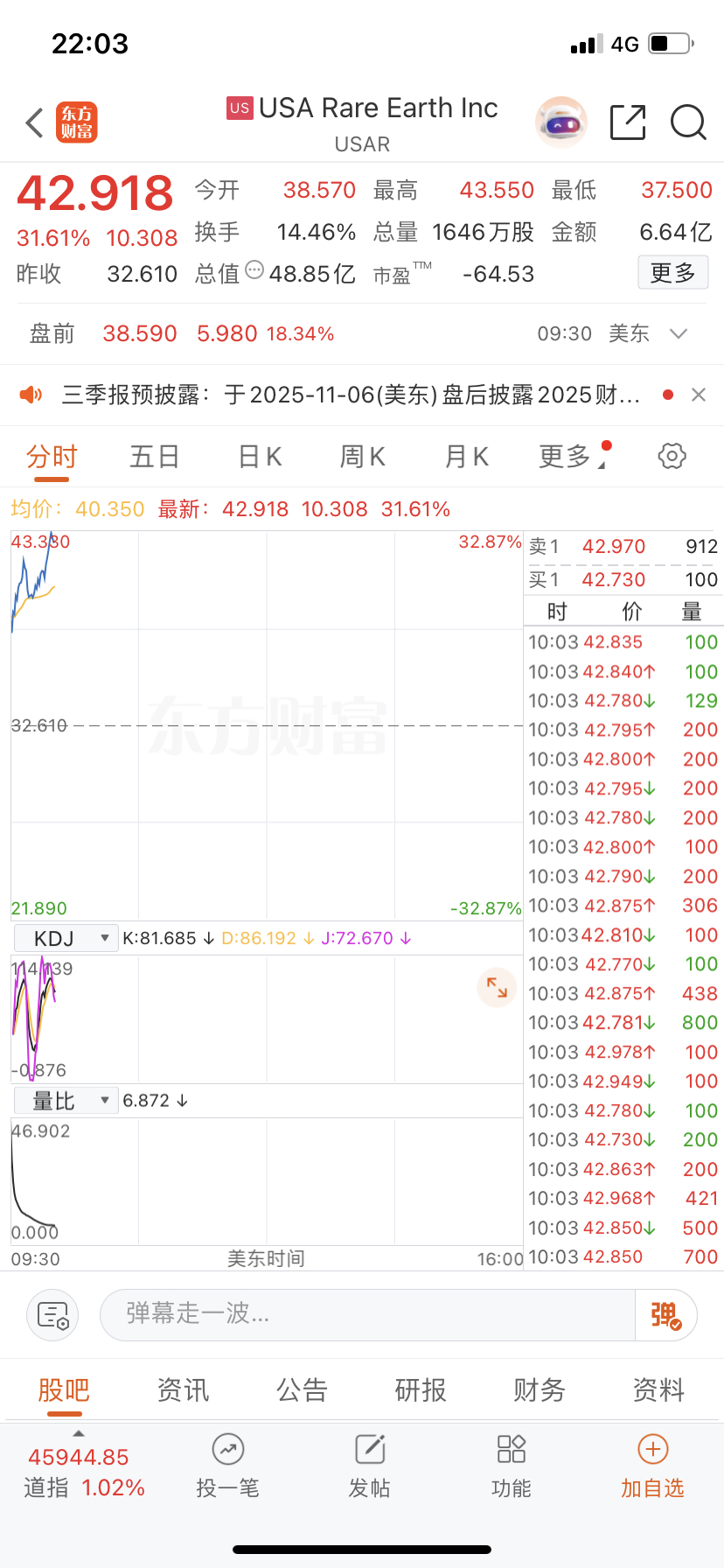Open the 三季报预披露 announcement text
The image size is (724, 1568).
[352, 395]
